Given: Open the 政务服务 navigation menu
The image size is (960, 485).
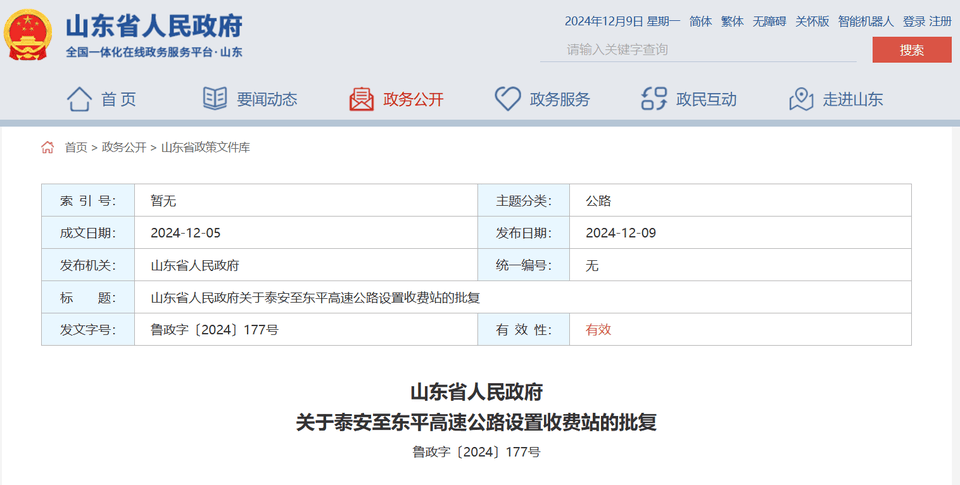Looking at the screenshot, I should (x=560, y=99).
